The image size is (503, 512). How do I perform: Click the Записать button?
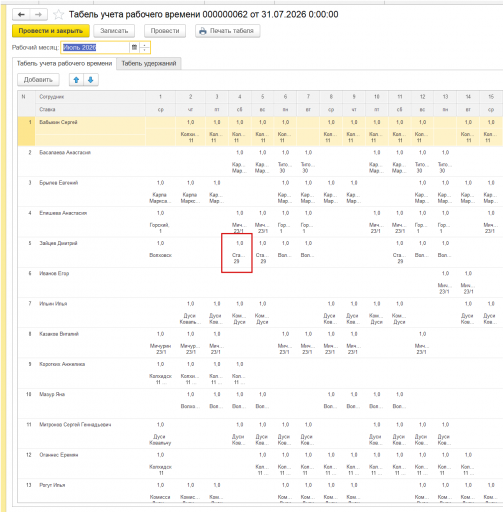114,31
